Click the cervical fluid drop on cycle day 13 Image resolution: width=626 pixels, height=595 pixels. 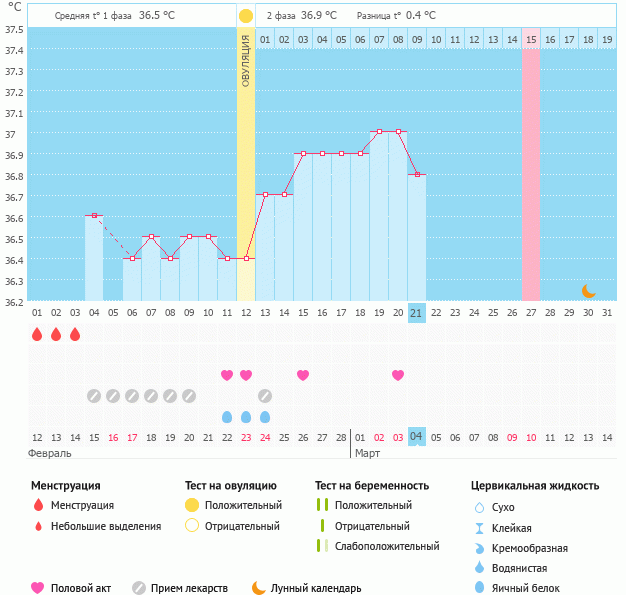(265, 417)
